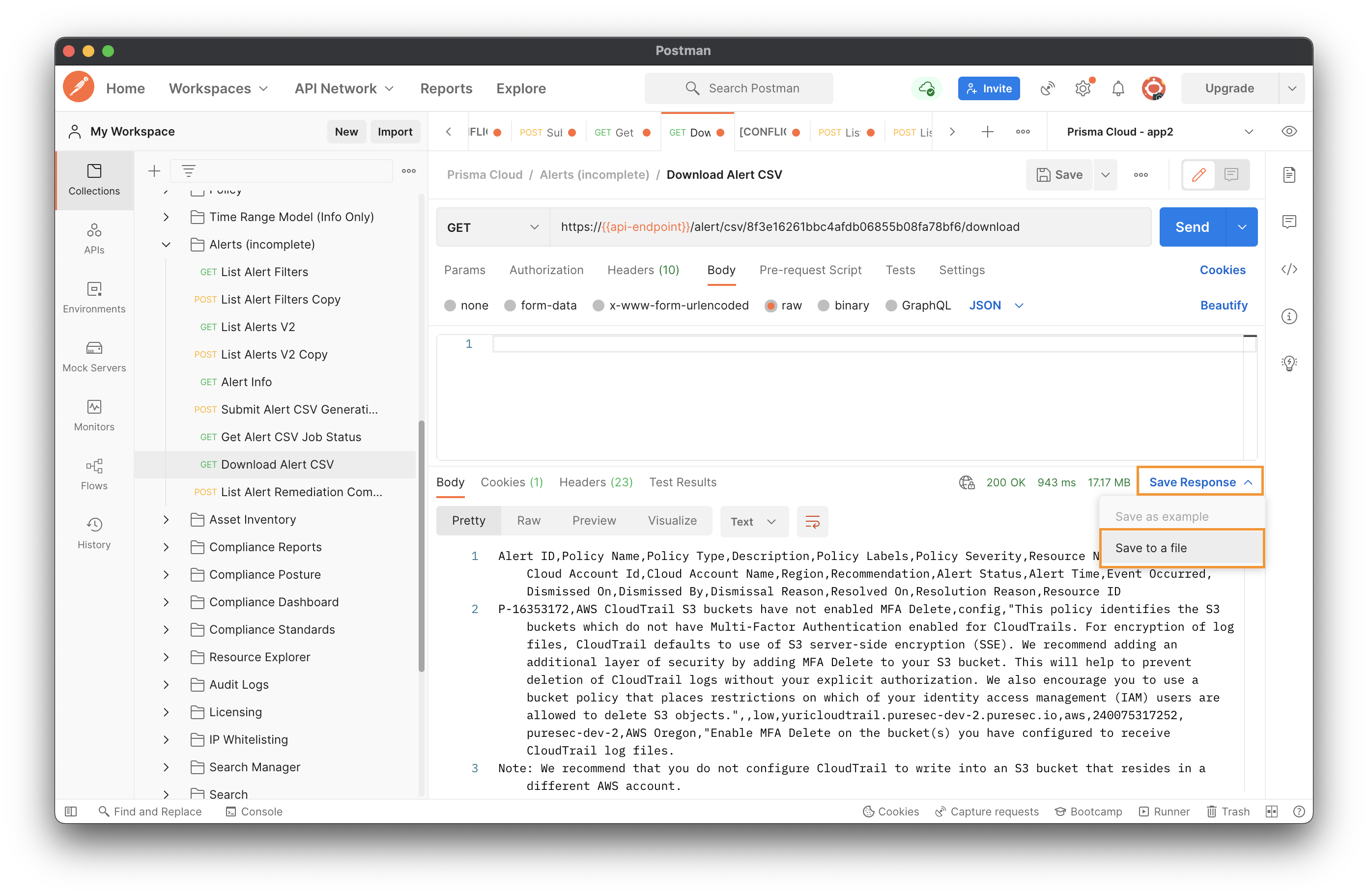Open the Mock Servers section
This screenshot has height=896, width=1368.
94,356
